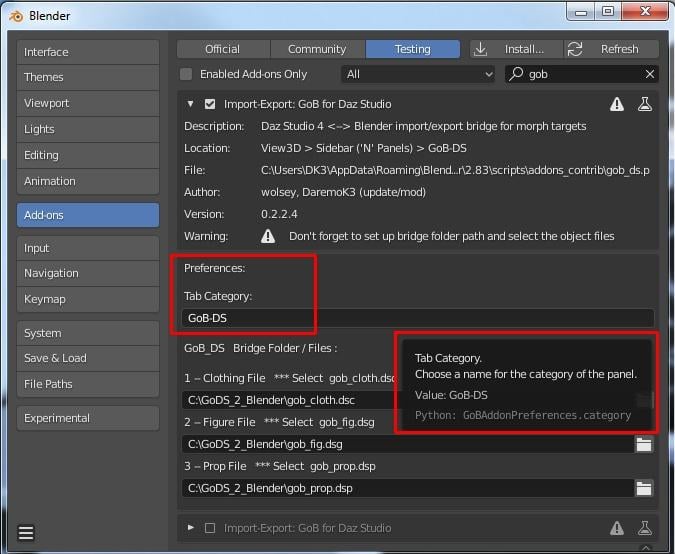Expand the collapsed GoB for Daz Studio entry
This screenshot has width=675, height=554.
(190, 528)
